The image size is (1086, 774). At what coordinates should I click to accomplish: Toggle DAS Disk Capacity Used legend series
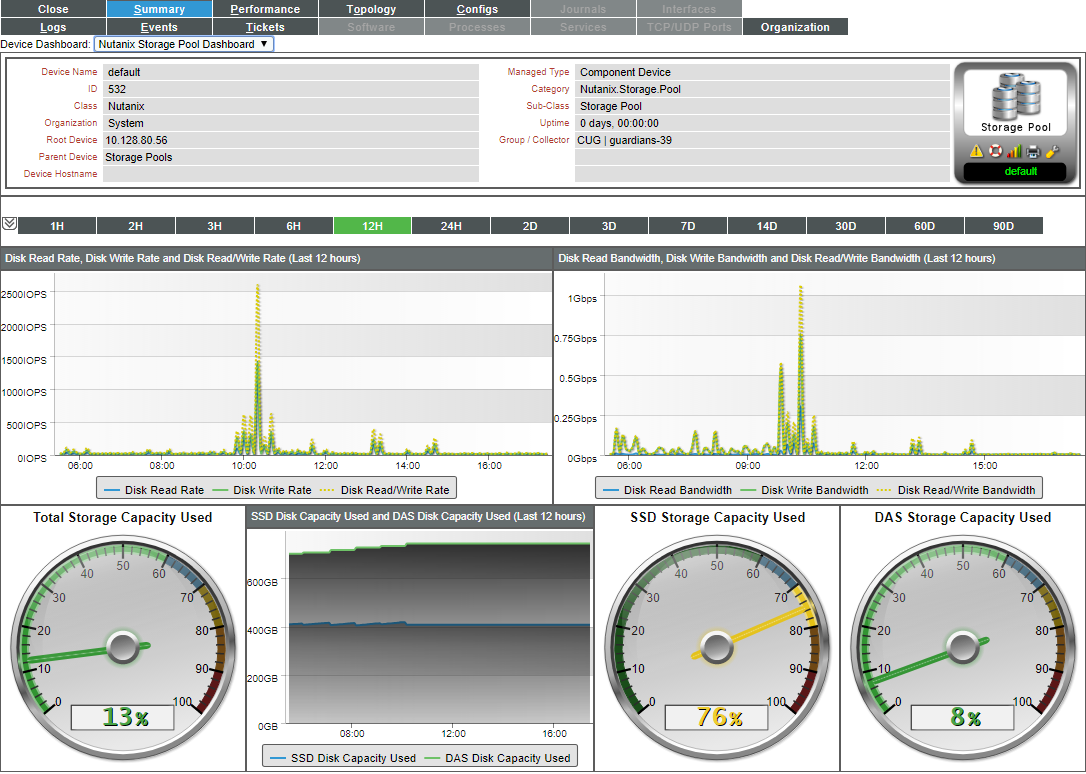tap(497, 758)
